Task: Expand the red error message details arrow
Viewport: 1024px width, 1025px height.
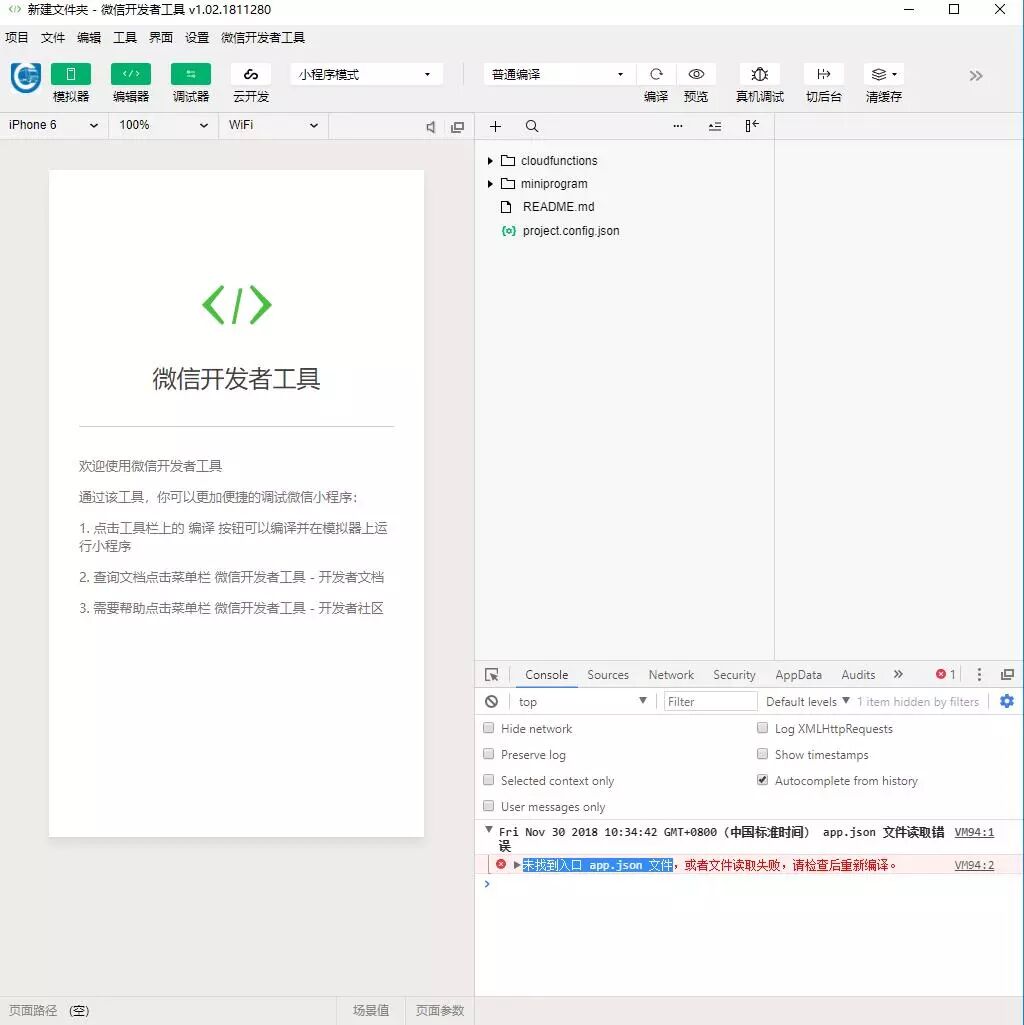Action: coord(517,865)
